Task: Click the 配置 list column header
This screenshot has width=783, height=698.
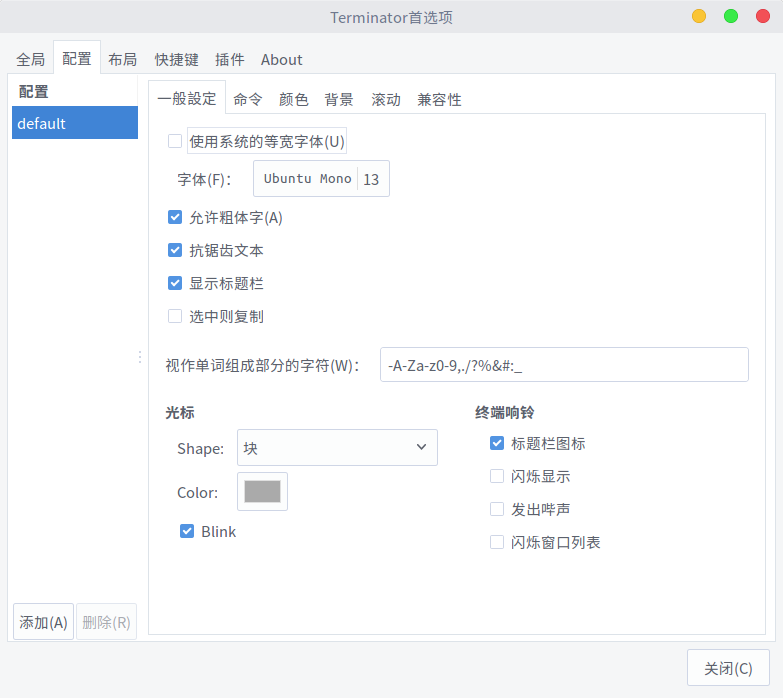Action: click(x=75, y=91)
